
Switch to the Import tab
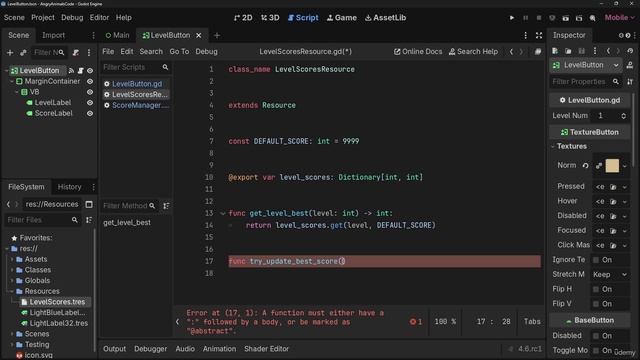click(x=53, y=36)
